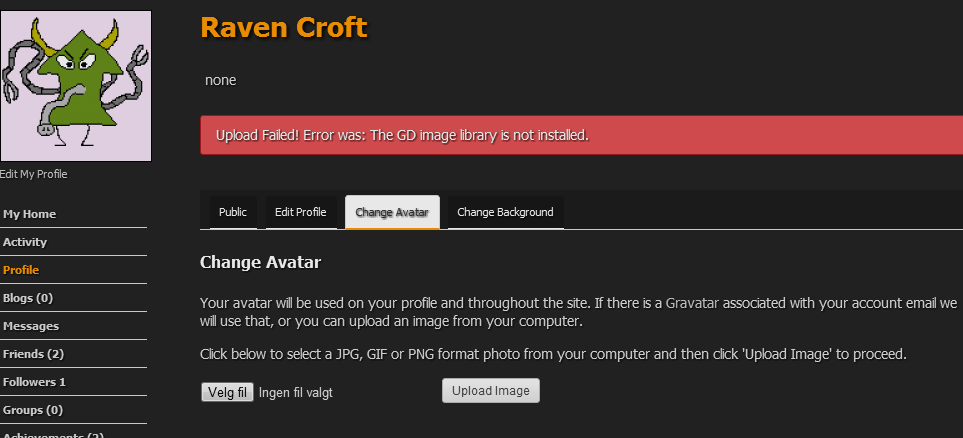
Task: Click the red Upload Failed error banner
Action: [580, 135]
